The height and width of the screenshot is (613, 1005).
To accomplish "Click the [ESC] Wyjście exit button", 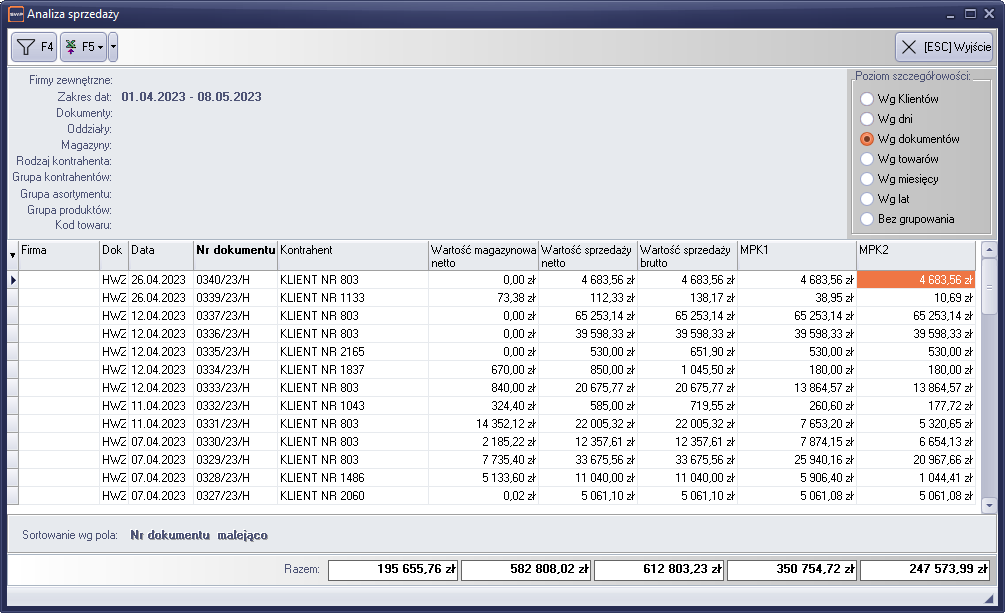I will (x=943, y=47).
